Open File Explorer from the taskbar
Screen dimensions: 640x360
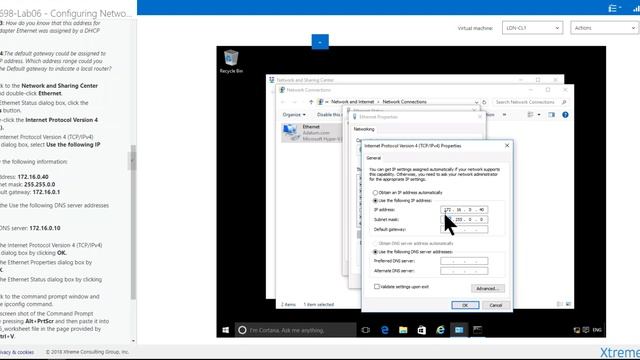click(x=403, y=330)
